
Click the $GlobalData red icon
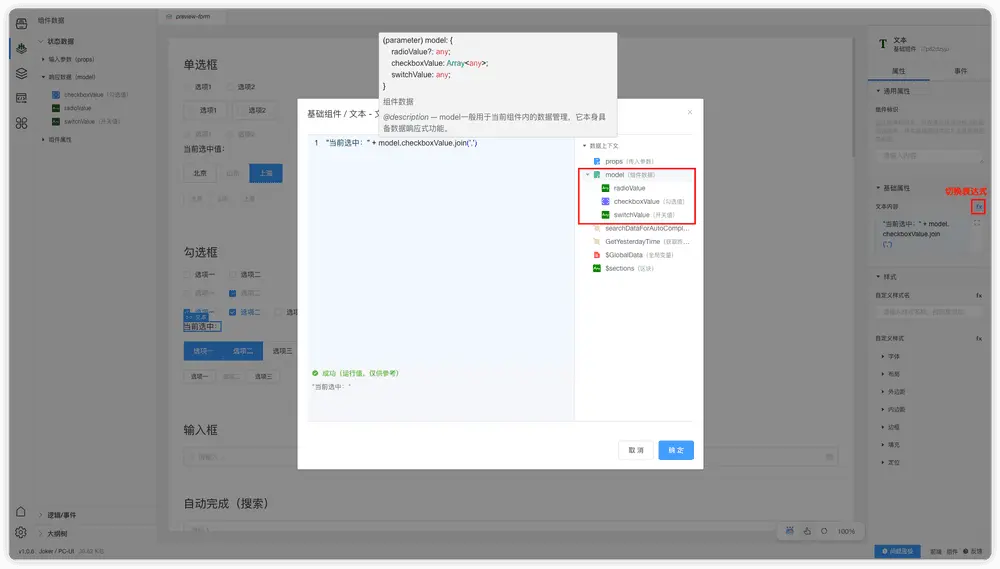click(x=596, y=255)
